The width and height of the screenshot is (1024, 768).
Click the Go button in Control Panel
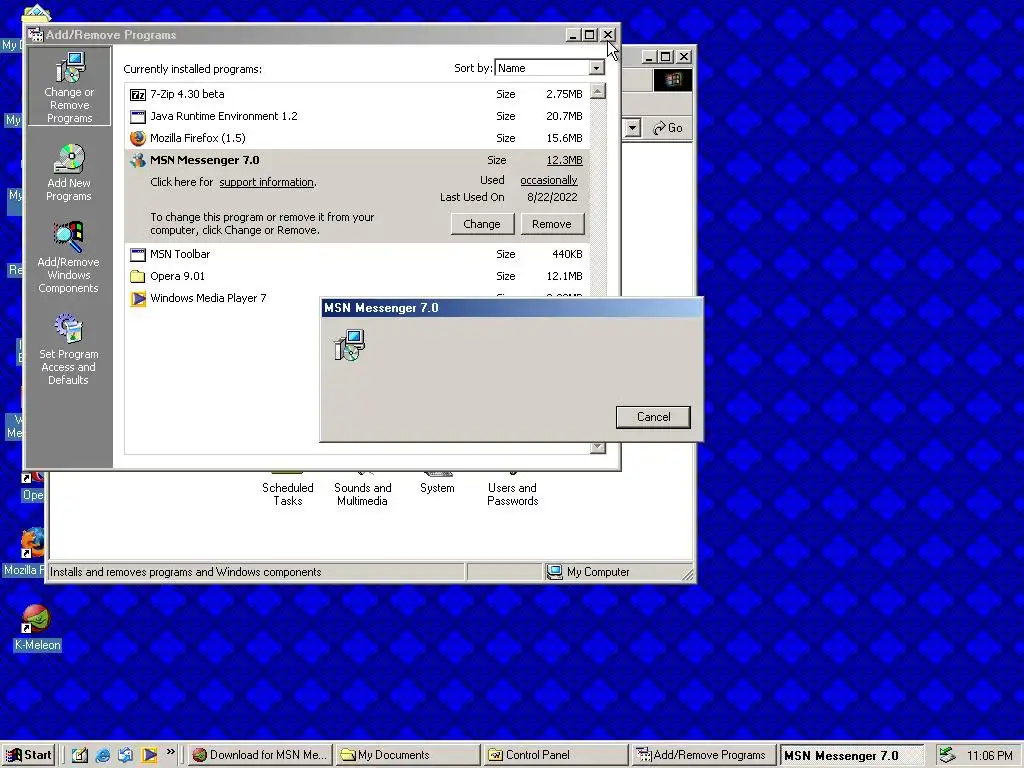[669, 128]
